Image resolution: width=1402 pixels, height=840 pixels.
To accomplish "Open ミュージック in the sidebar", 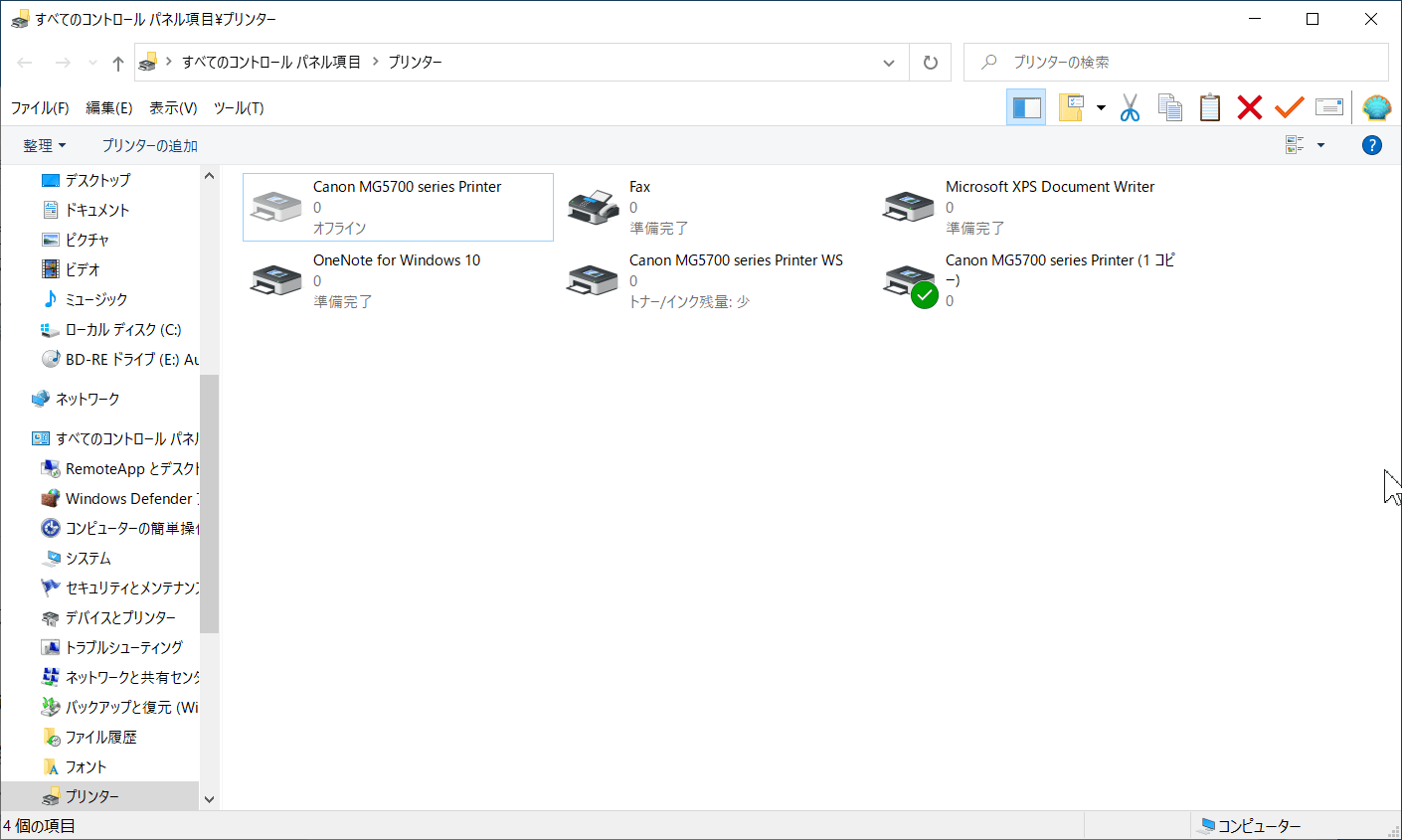I will click(x=96, y=299).
